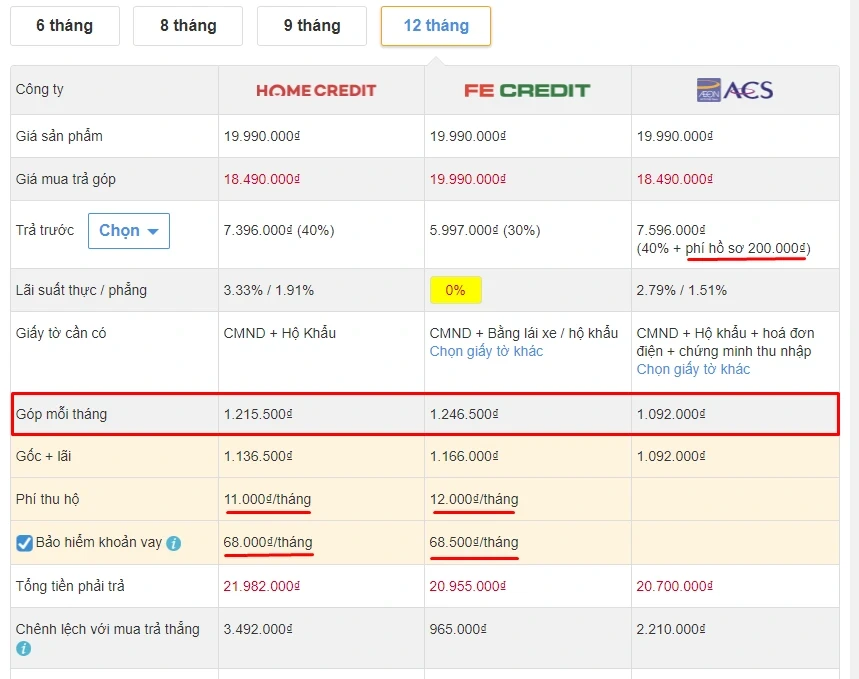Open the Trả trước Chọn dropdown
Image resolution: width=859 pixels, height=679 pixels.
point(129,231)
